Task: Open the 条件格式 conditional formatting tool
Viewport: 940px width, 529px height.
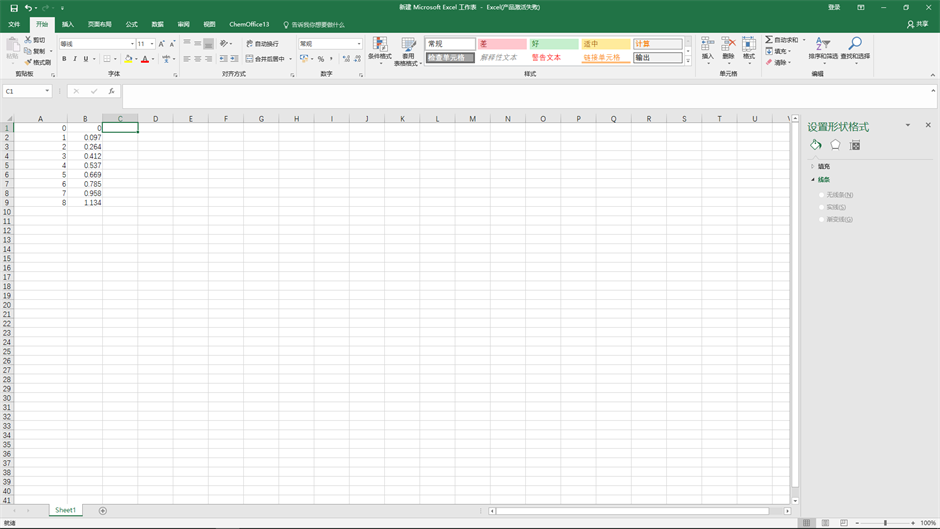Action: 379,50
